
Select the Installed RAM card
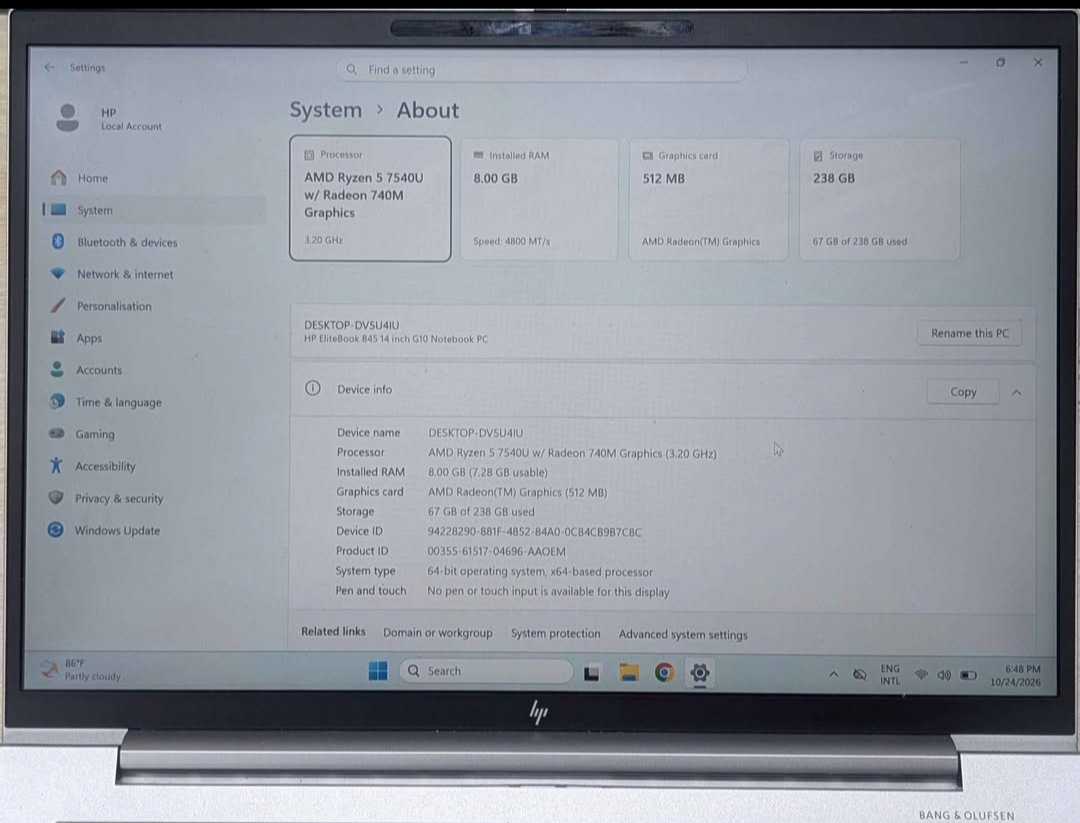(539, 199)
